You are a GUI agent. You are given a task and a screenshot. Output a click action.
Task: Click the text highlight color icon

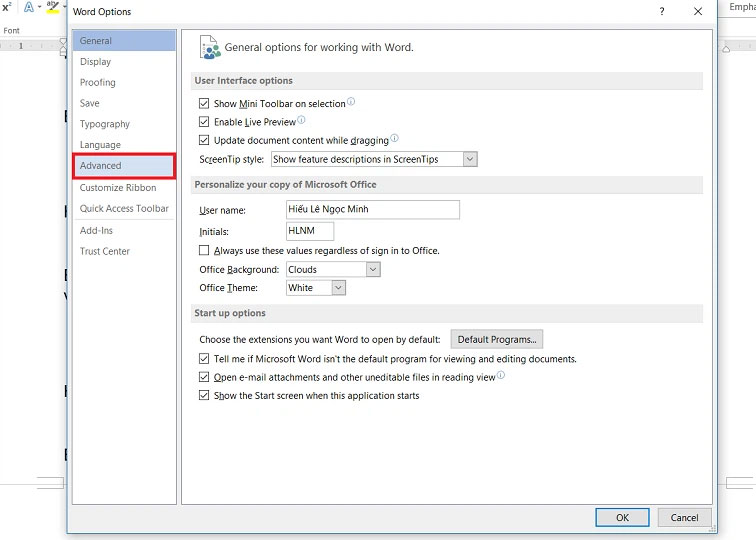(53, 7)
